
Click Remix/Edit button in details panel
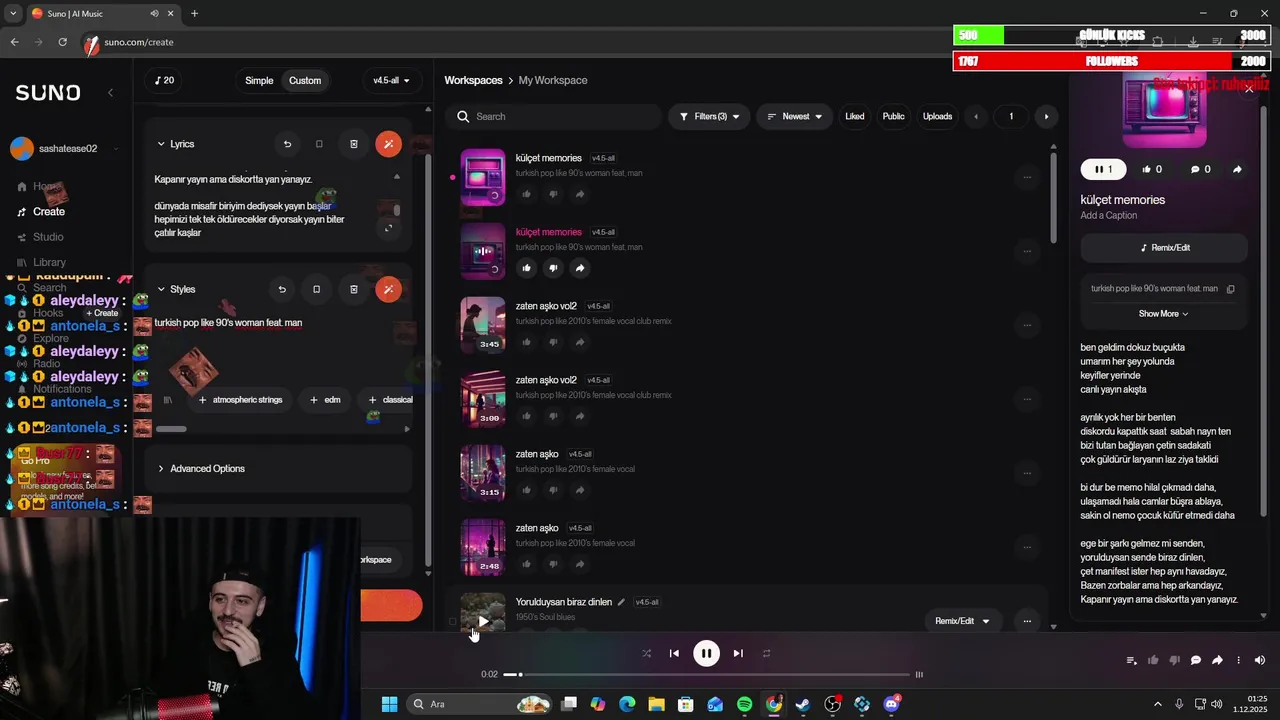(x=1164, y=248)
